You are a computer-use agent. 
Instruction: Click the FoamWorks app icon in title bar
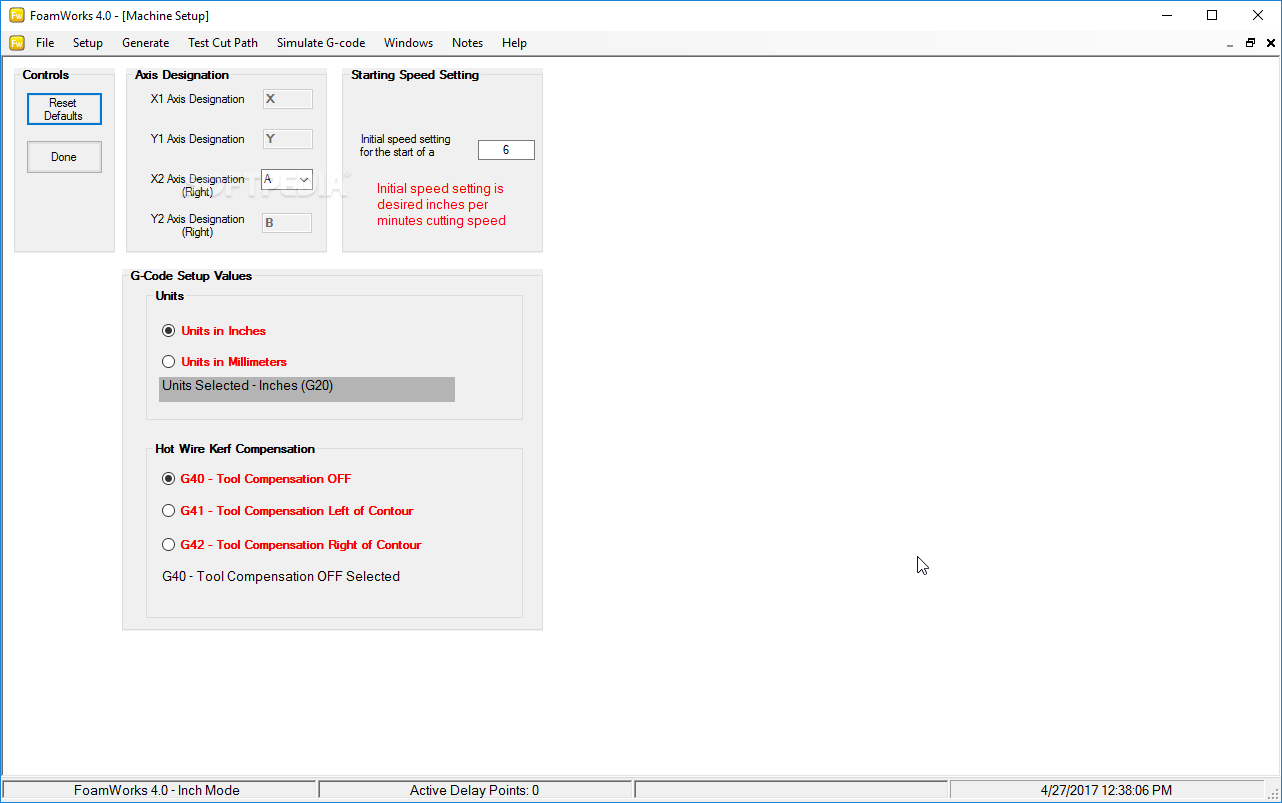click(x=16, y=15)
